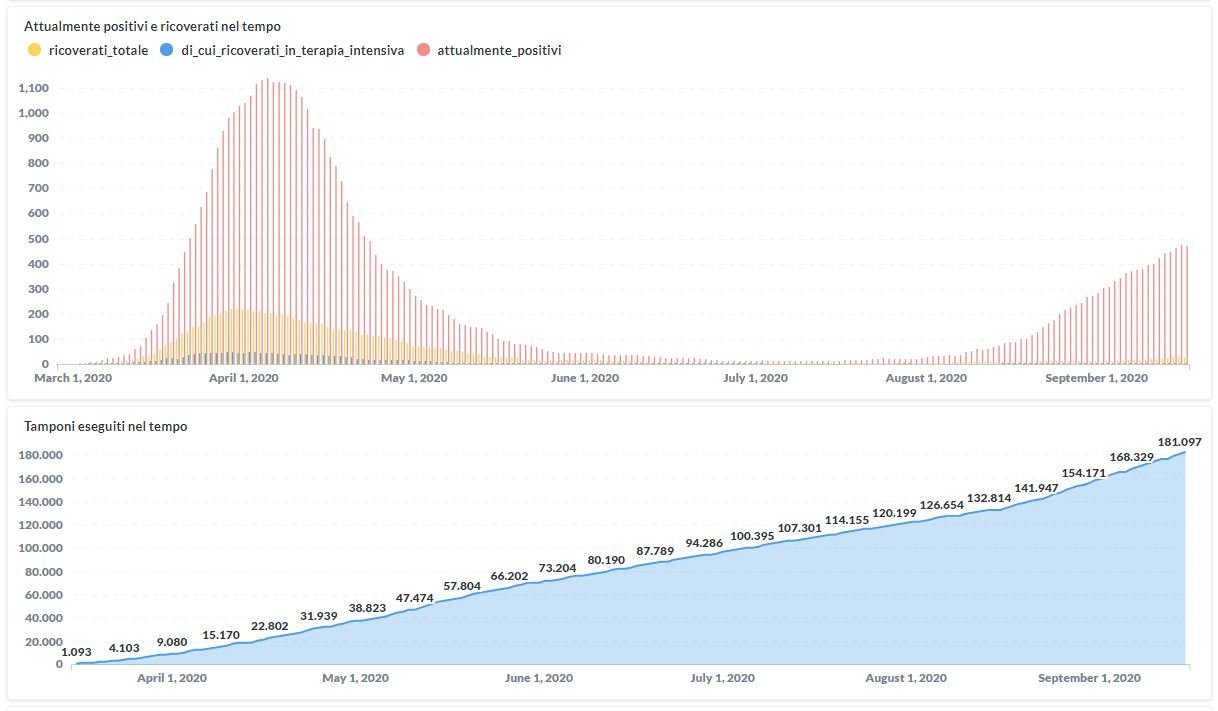Click 'March 1, 2020' on the top chart axis
This screenshot has width=1218, height=711.
[73, 378]
